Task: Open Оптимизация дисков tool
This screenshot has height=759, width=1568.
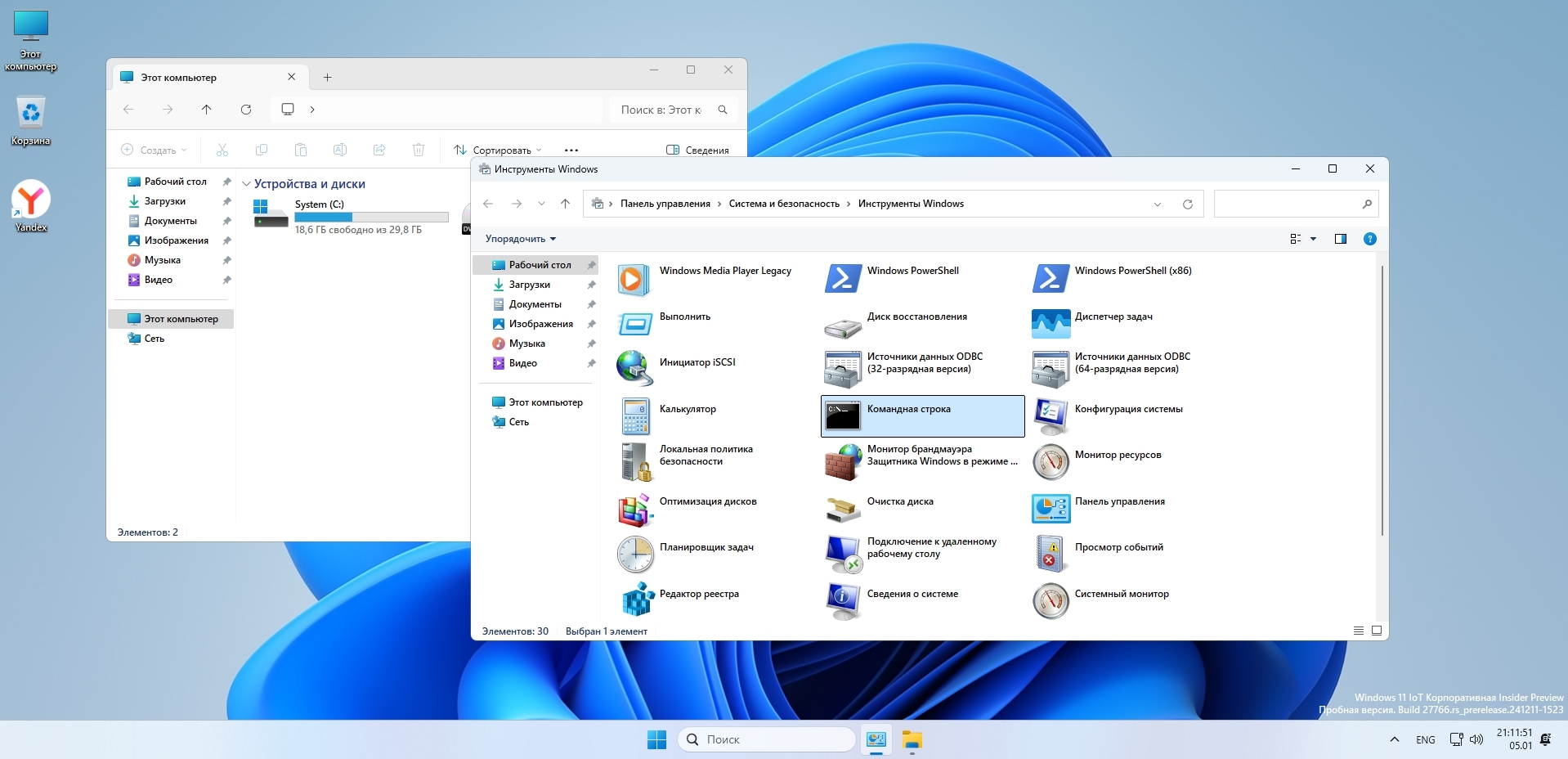Action: pos(635,510)
